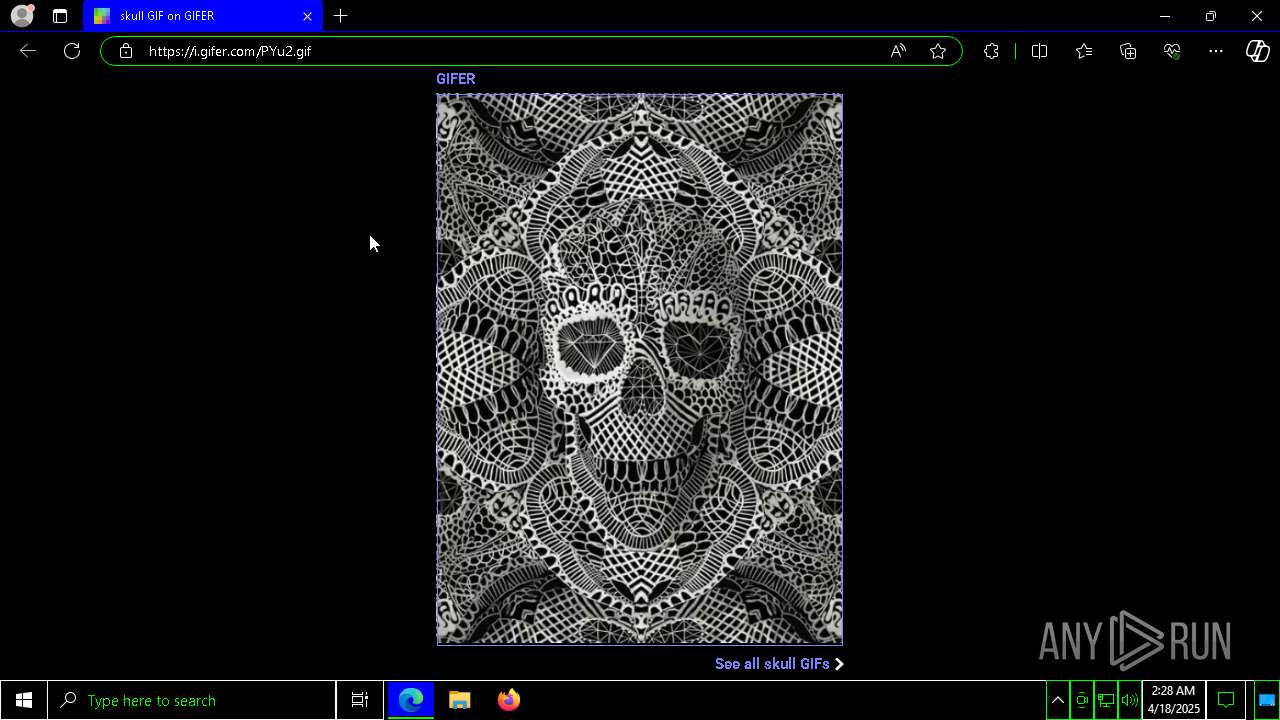
Task: Open a new browser tab
Action: tap(341, 16)
